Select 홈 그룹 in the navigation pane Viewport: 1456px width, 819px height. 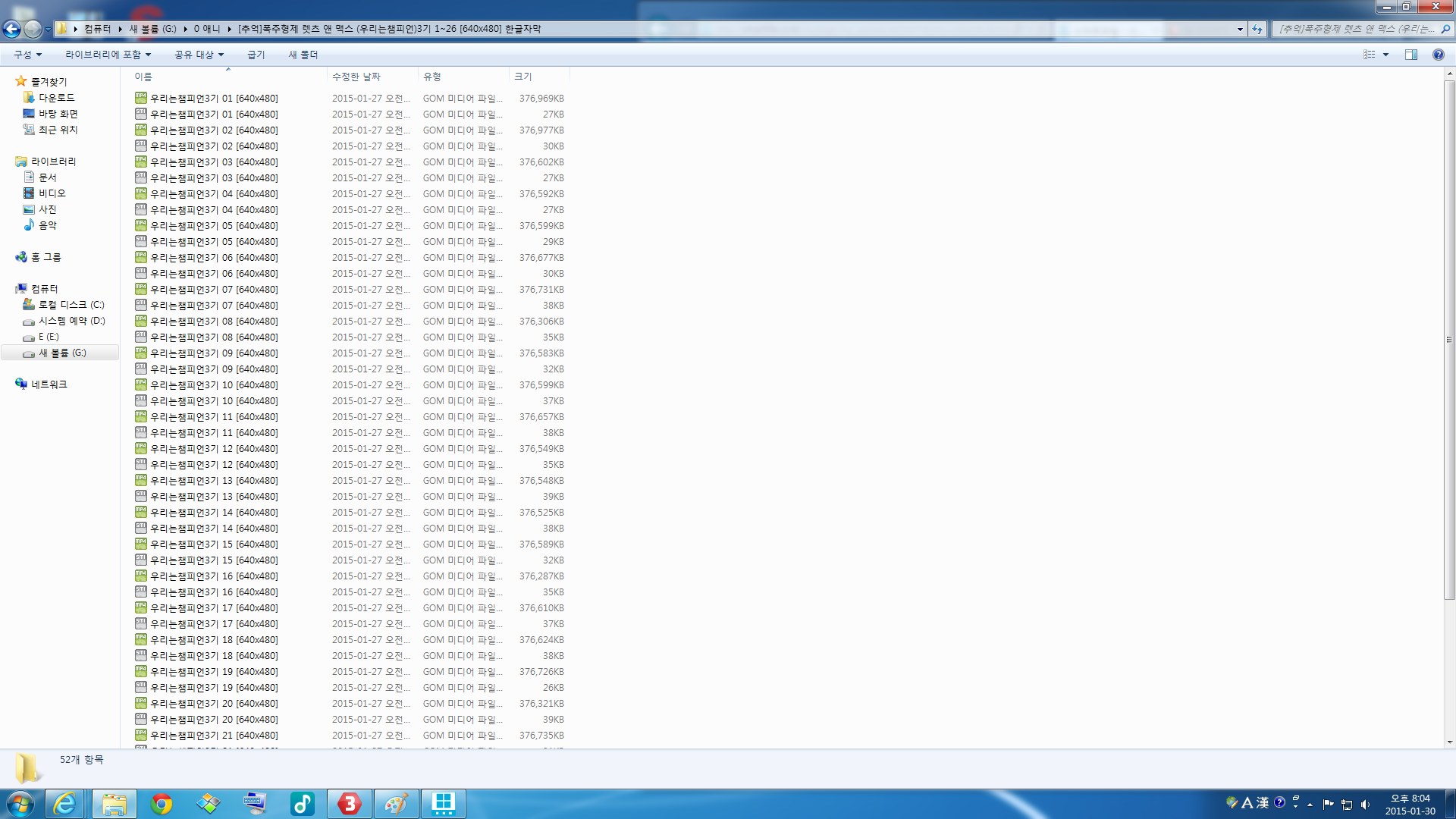(46, 257)
